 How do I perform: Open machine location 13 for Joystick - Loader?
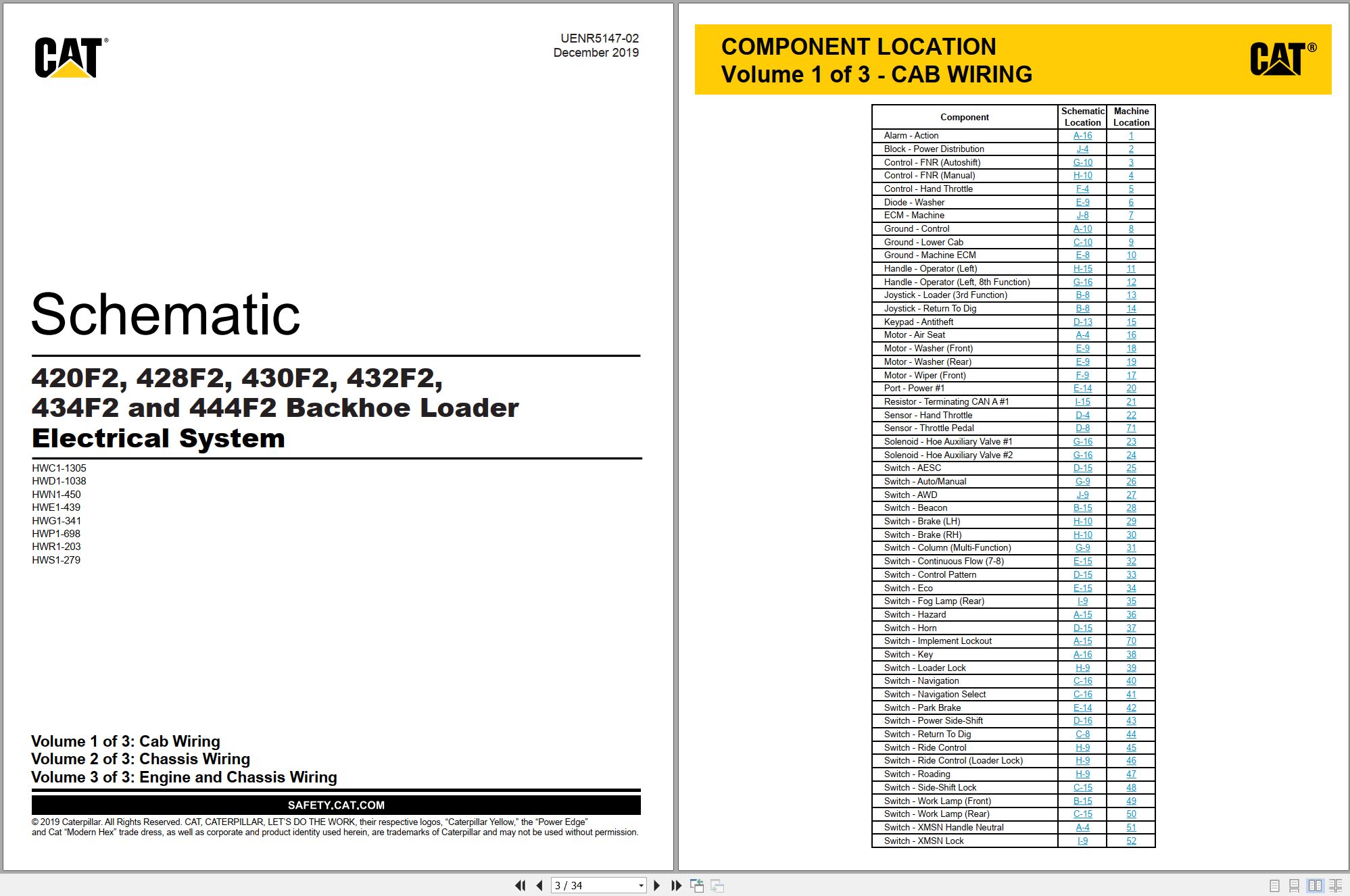point(1131,295)
